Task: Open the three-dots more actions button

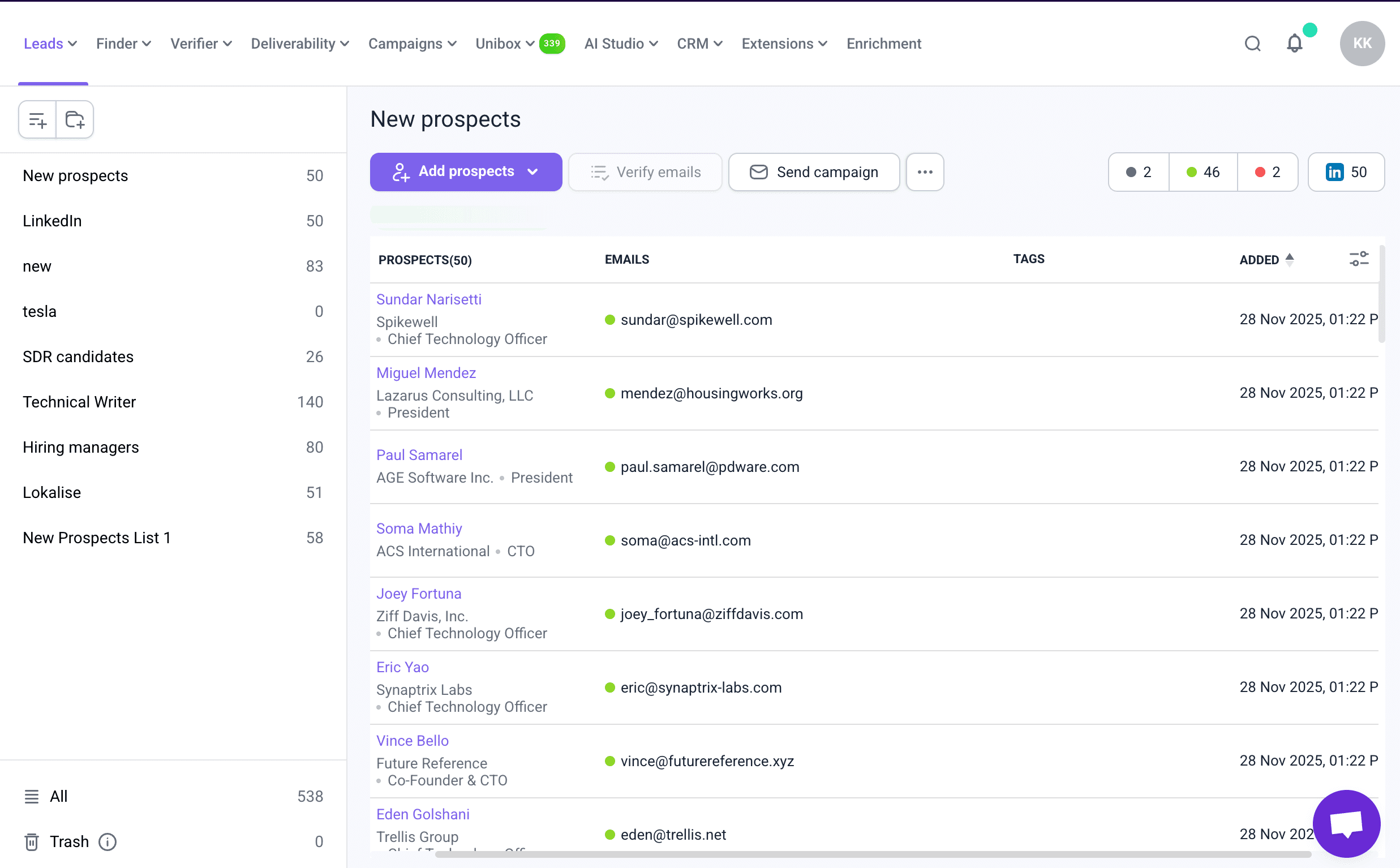Action: coord(924,172)
